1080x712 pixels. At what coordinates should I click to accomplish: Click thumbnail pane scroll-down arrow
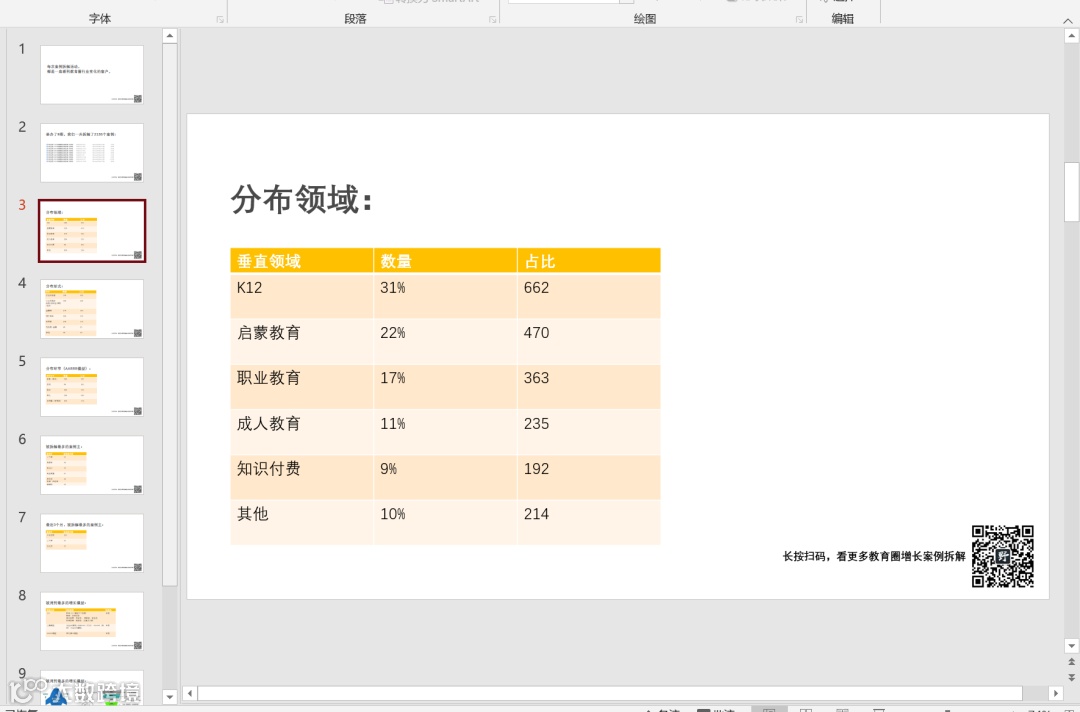click(x=169, y=696)
